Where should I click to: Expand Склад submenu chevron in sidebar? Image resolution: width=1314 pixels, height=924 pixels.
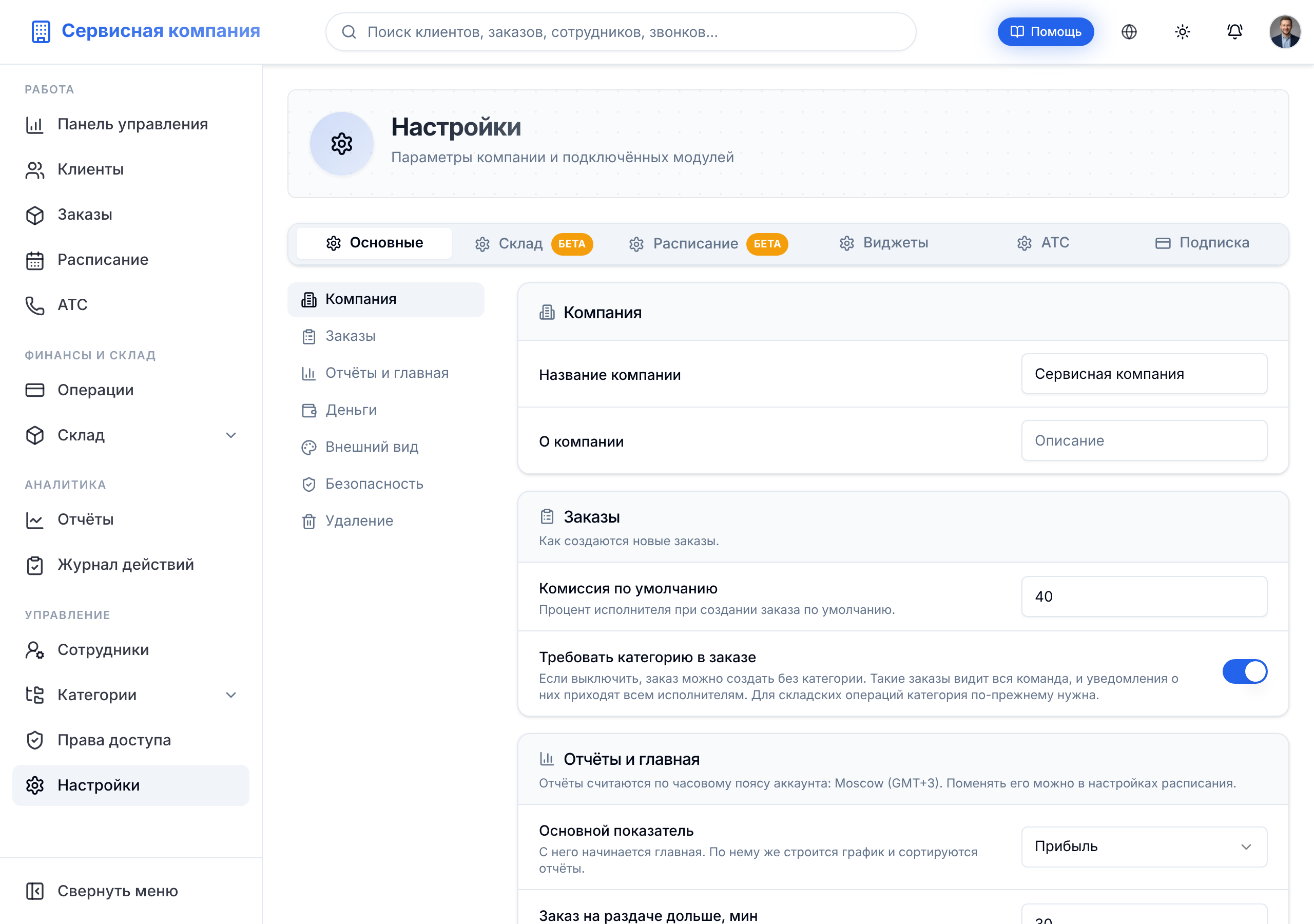coord(230,436)
